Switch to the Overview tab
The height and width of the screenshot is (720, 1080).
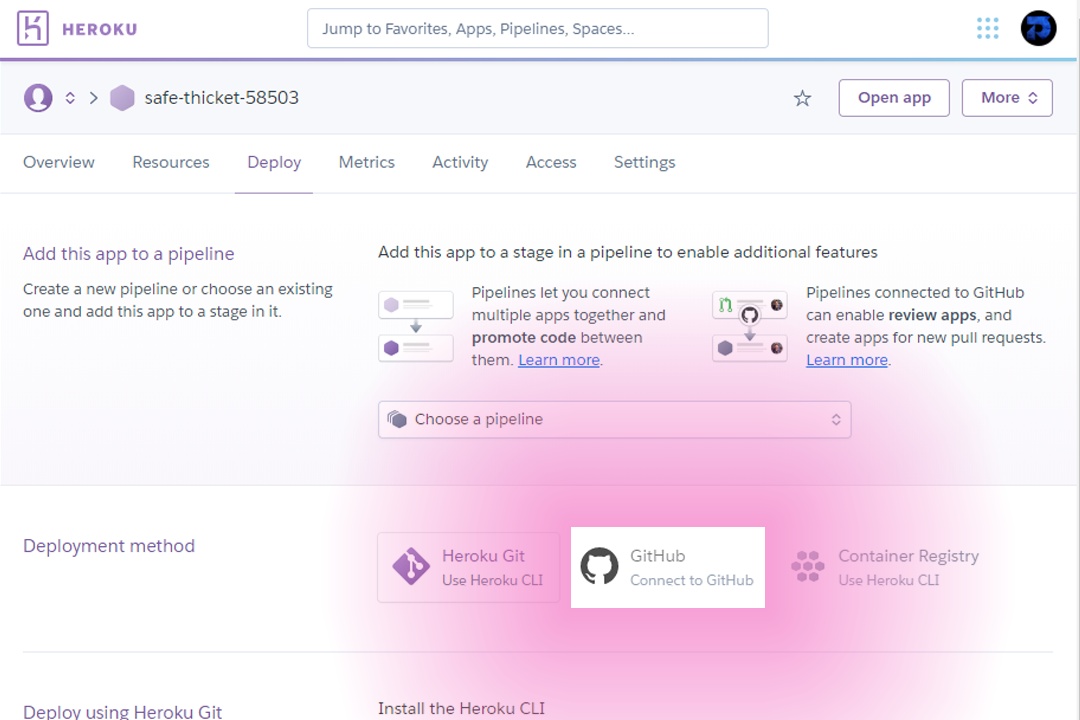pos(59,163)
